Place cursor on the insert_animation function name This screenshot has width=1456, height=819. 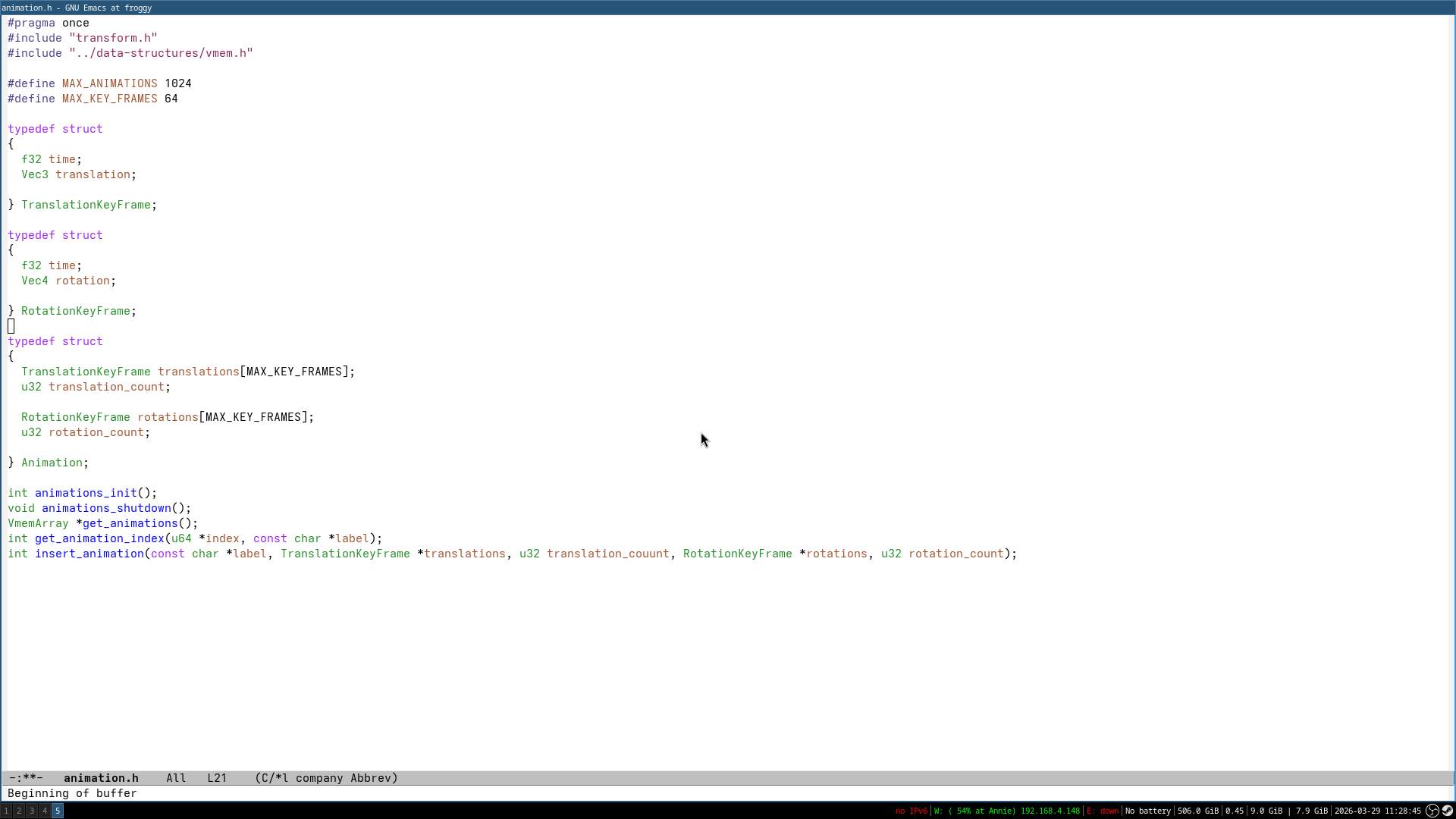pyautogui.click(x=89, y=554)
